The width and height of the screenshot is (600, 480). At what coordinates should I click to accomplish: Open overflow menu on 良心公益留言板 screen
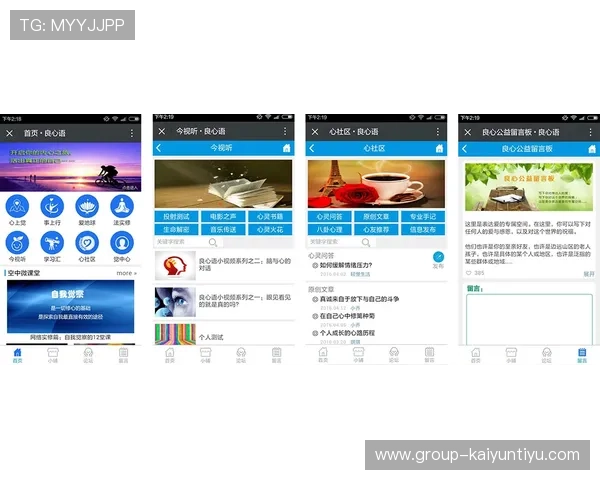590,132
